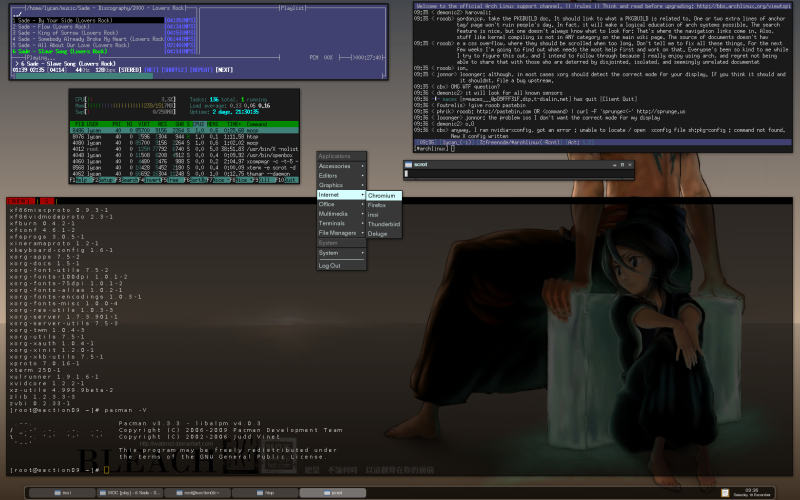Image resolution: width=800 pixels, height=500 pixels.
Task: Click the clock showing 09:36
Action: [752, 492]
